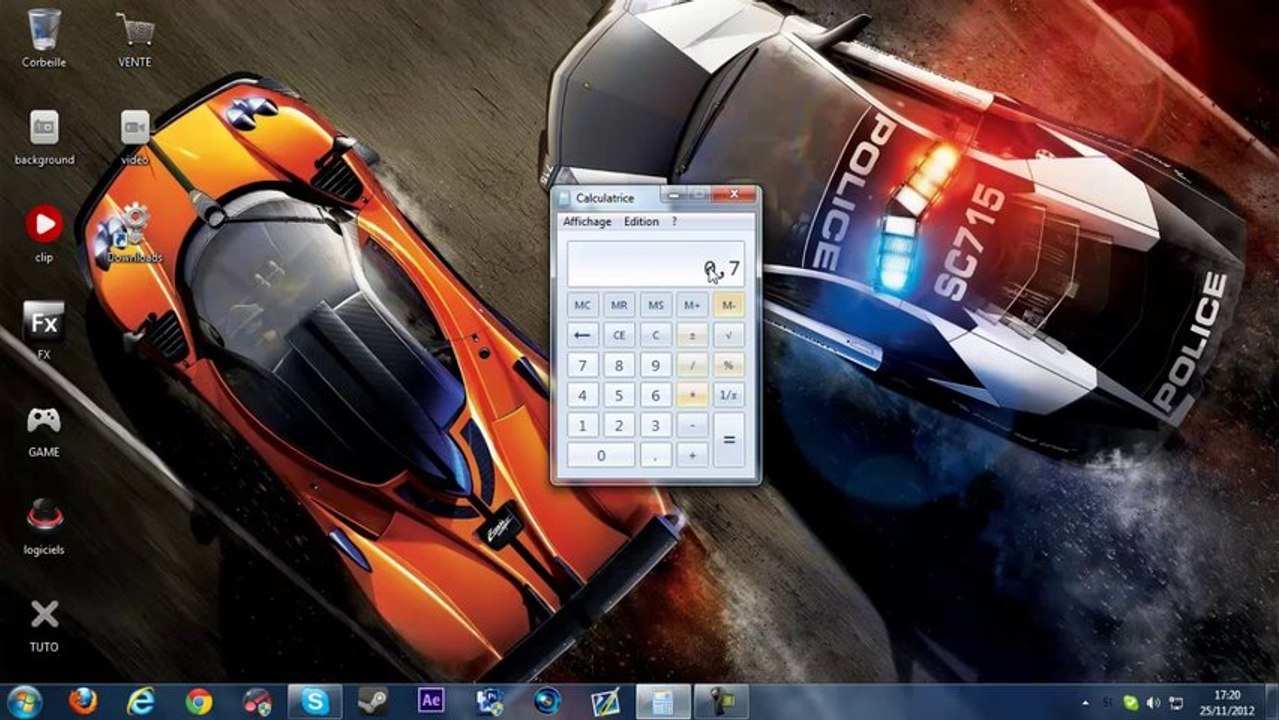Open Steam from the taskbar
The image size is (1279, 720).
373,701
